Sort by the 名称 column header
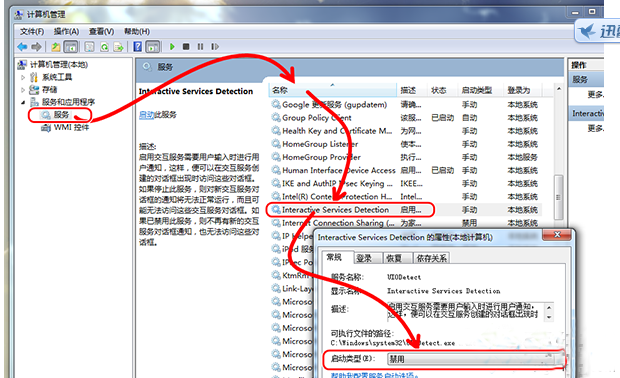This screenshot has width=620, height=378. [333, 90]
